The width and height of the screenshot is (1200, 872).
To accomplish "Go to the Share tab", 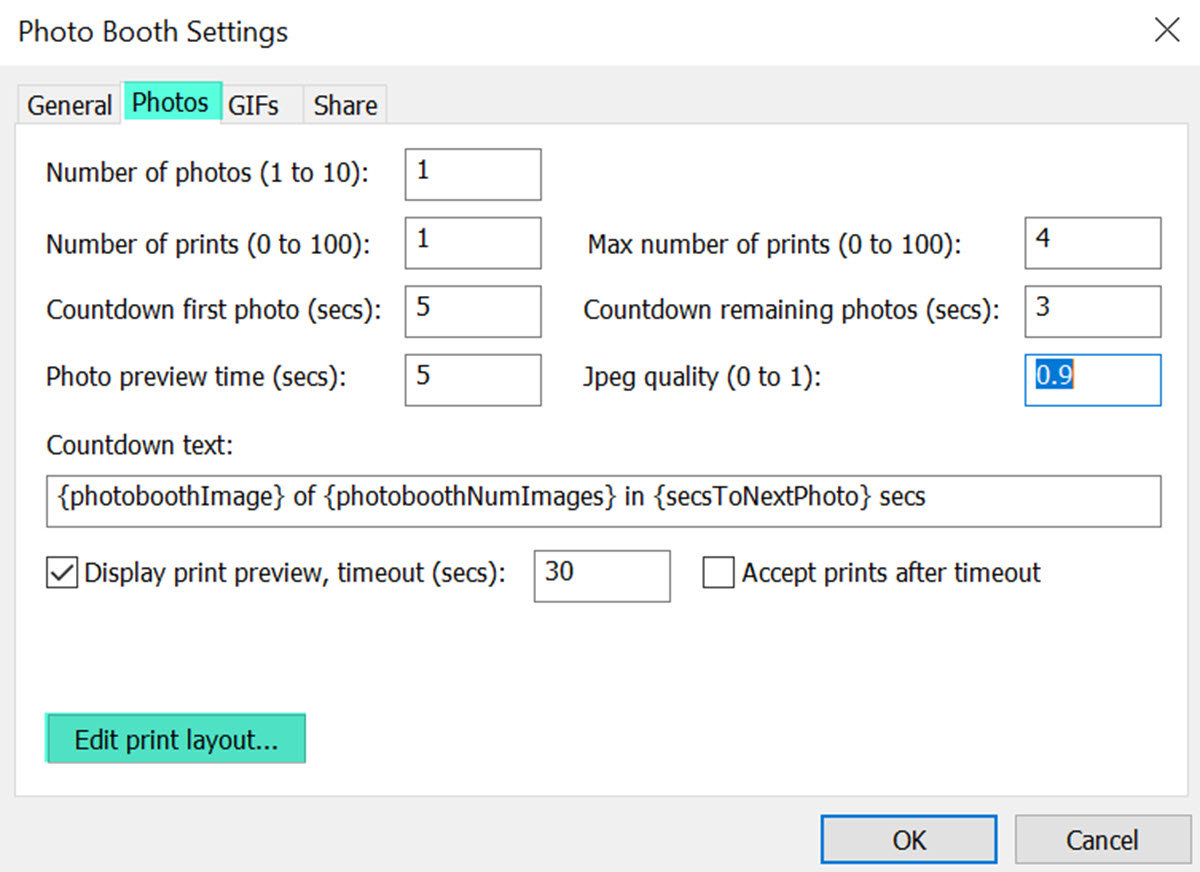I will click(x=345, y=105).
